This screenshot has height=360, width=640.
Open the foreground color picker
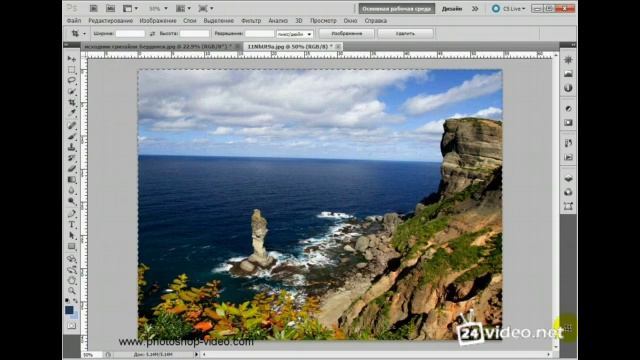[69, 310]
